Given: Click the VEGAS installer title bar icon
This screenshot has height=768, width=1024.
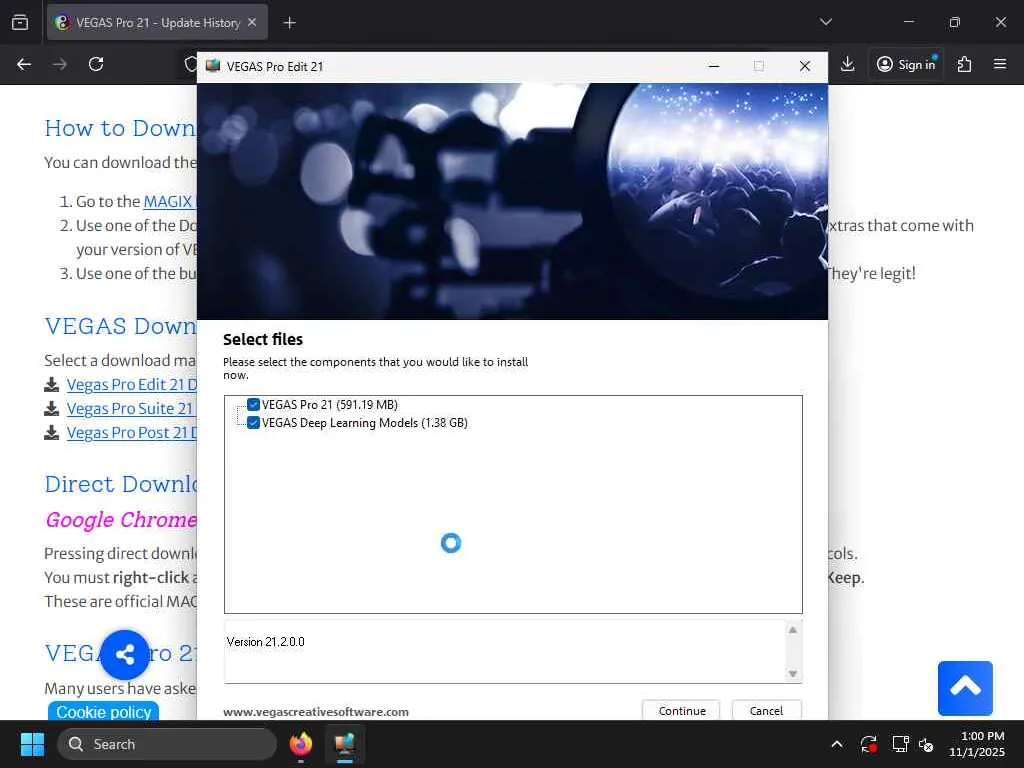Looking at the screenshot, I should coord(213,66).
